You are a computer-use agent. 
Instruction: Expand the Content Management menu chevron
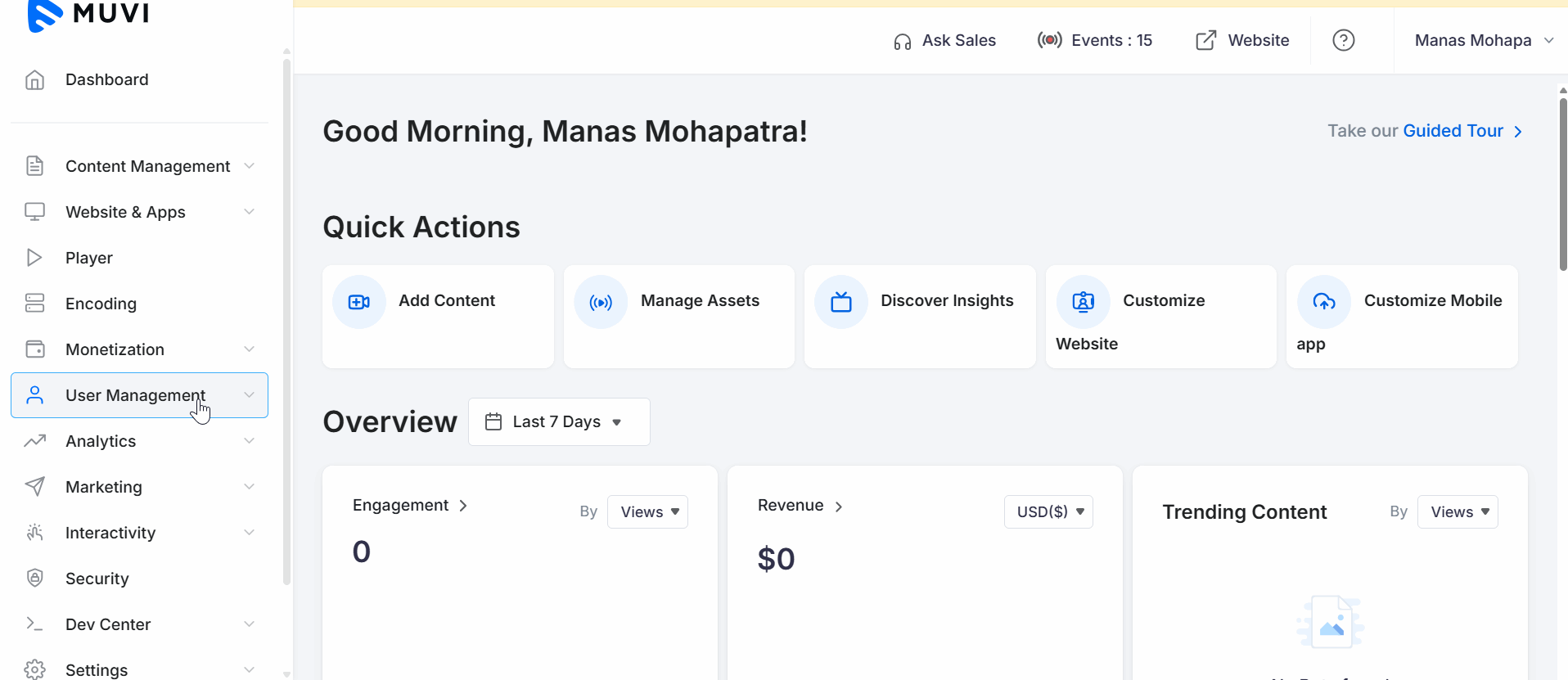[x=249, y=166]
